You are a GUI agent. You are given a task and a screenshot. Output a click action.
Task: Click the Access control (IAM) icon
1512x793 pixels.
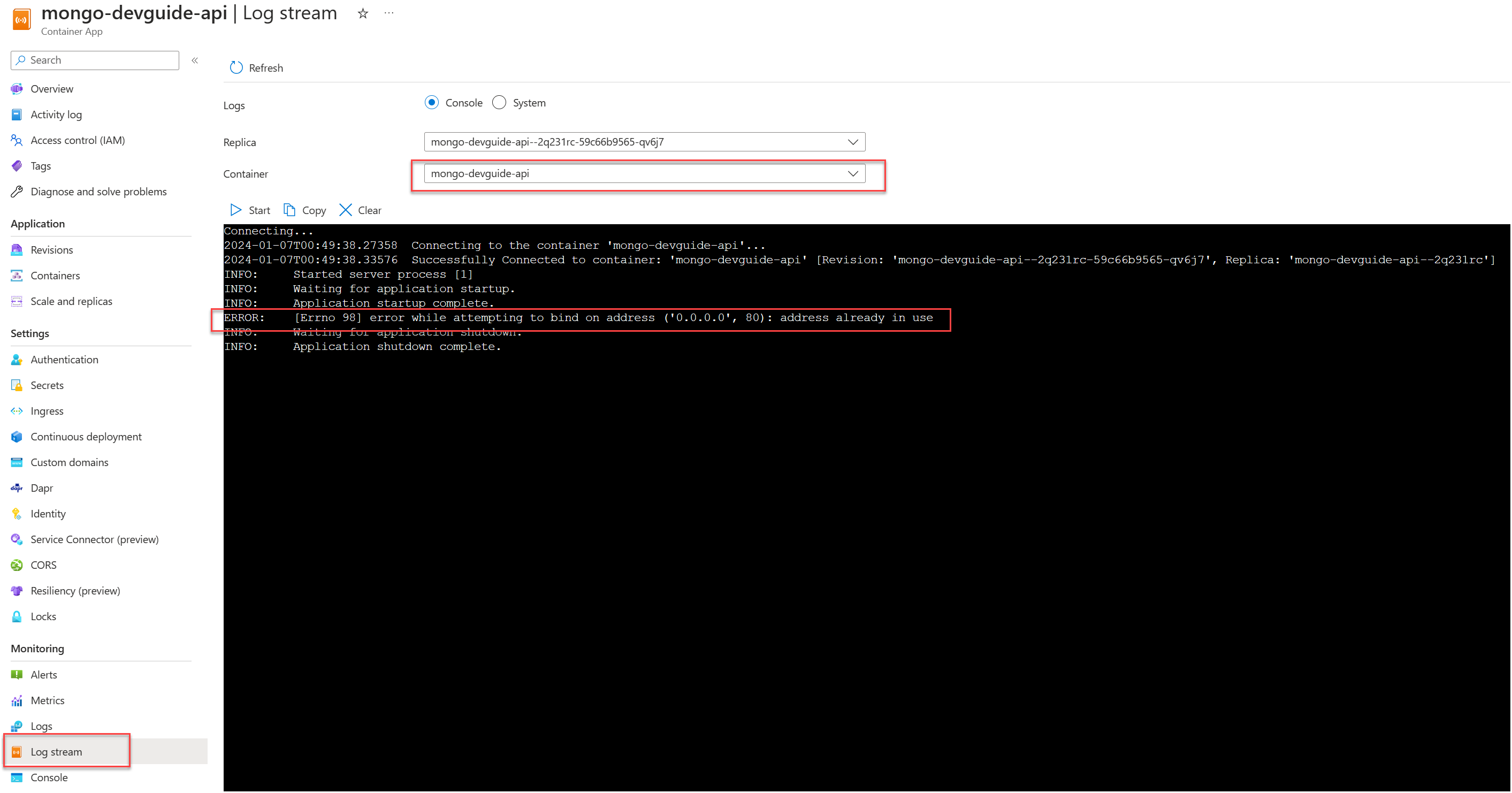[17, 140]
